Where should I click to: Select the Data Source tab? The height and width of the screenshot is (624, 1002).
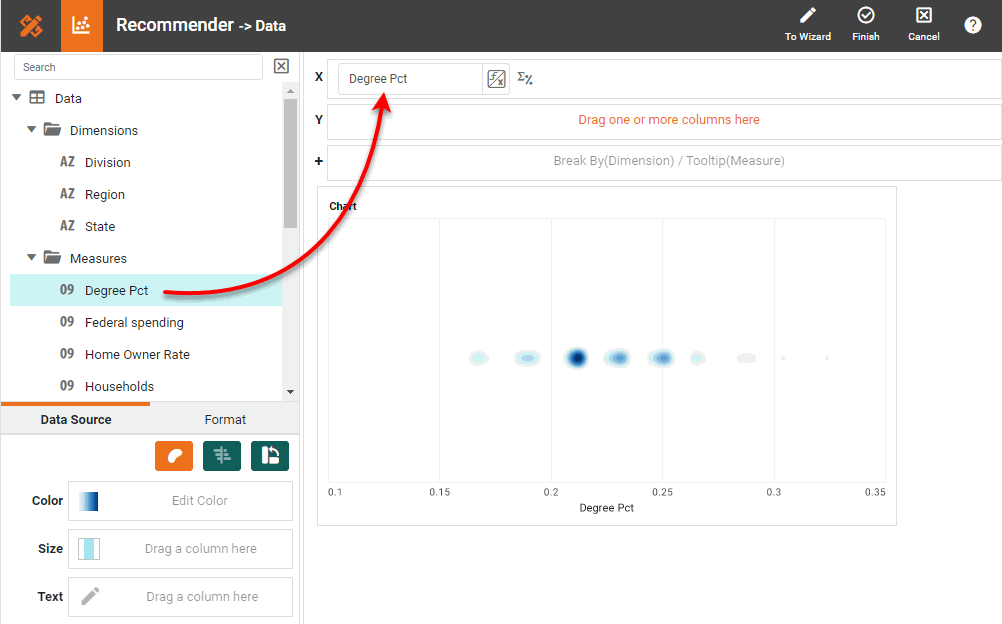coord(76,420)
